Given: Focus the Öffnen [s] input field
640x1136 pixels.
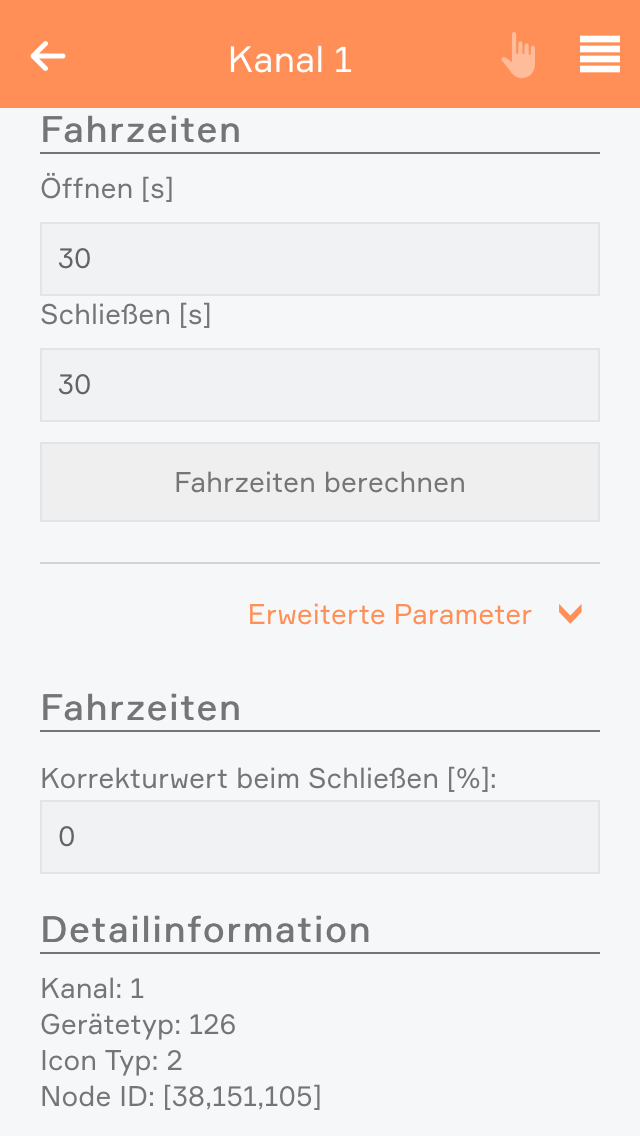Looking at the screenshot, I should (x=320, y=259).
